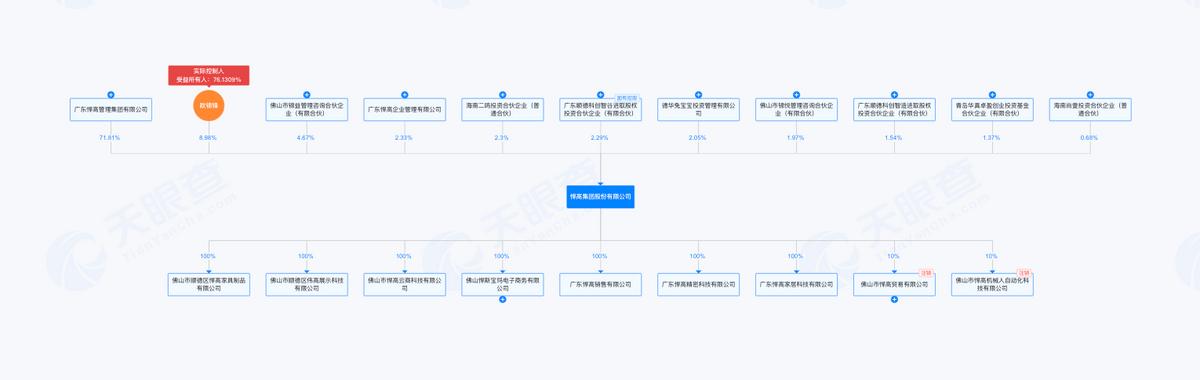Open shareholder node 广东悍高企业管理有限公司

click(404, 109)
